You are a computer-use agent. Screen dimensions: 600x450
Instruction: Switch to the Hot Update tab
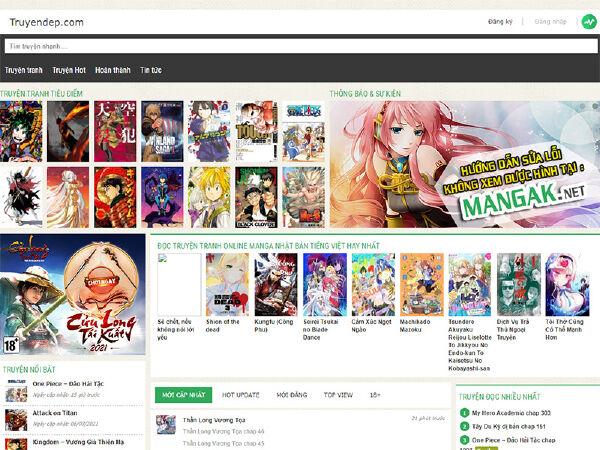(241, 395)
